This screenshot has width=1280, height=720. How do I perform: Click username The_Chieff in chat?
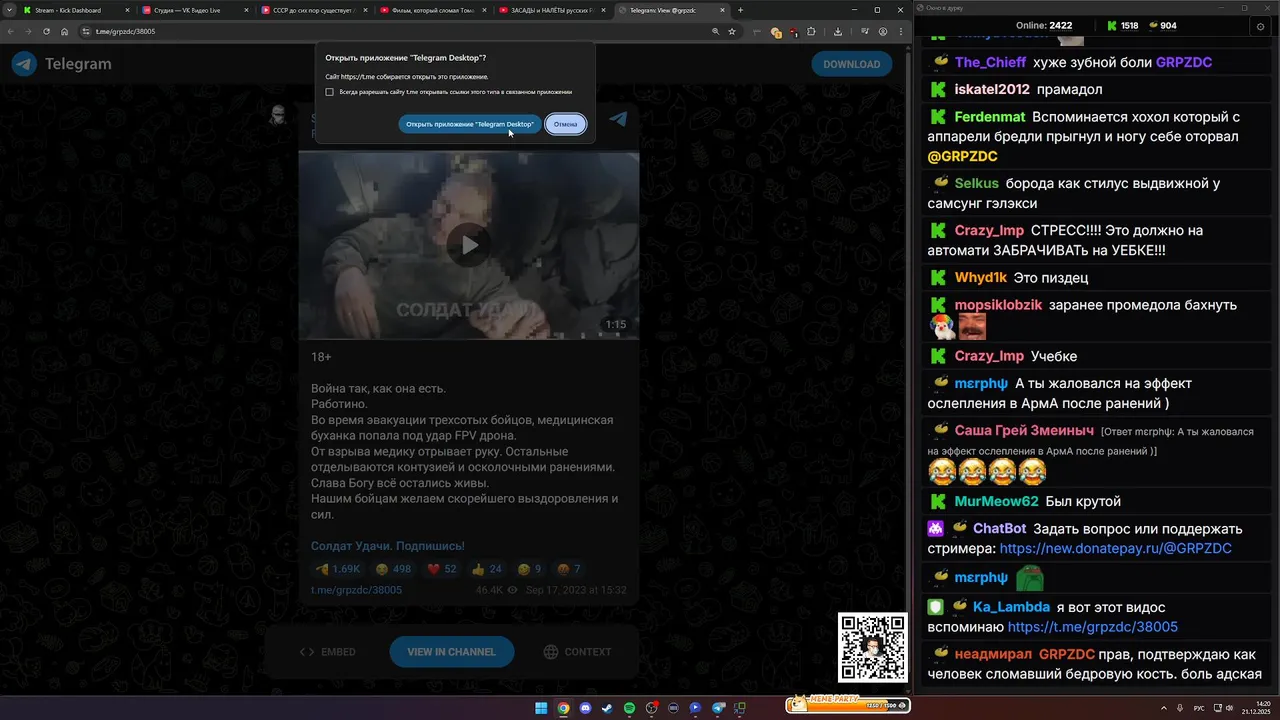coord(990,62)
